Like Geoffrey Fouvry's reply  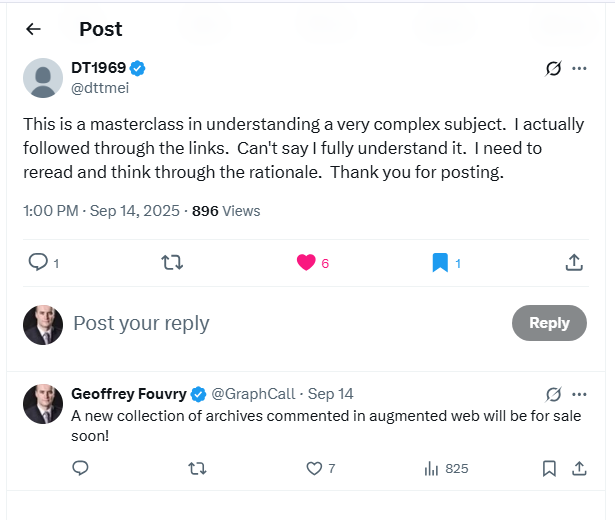[314, 468]
